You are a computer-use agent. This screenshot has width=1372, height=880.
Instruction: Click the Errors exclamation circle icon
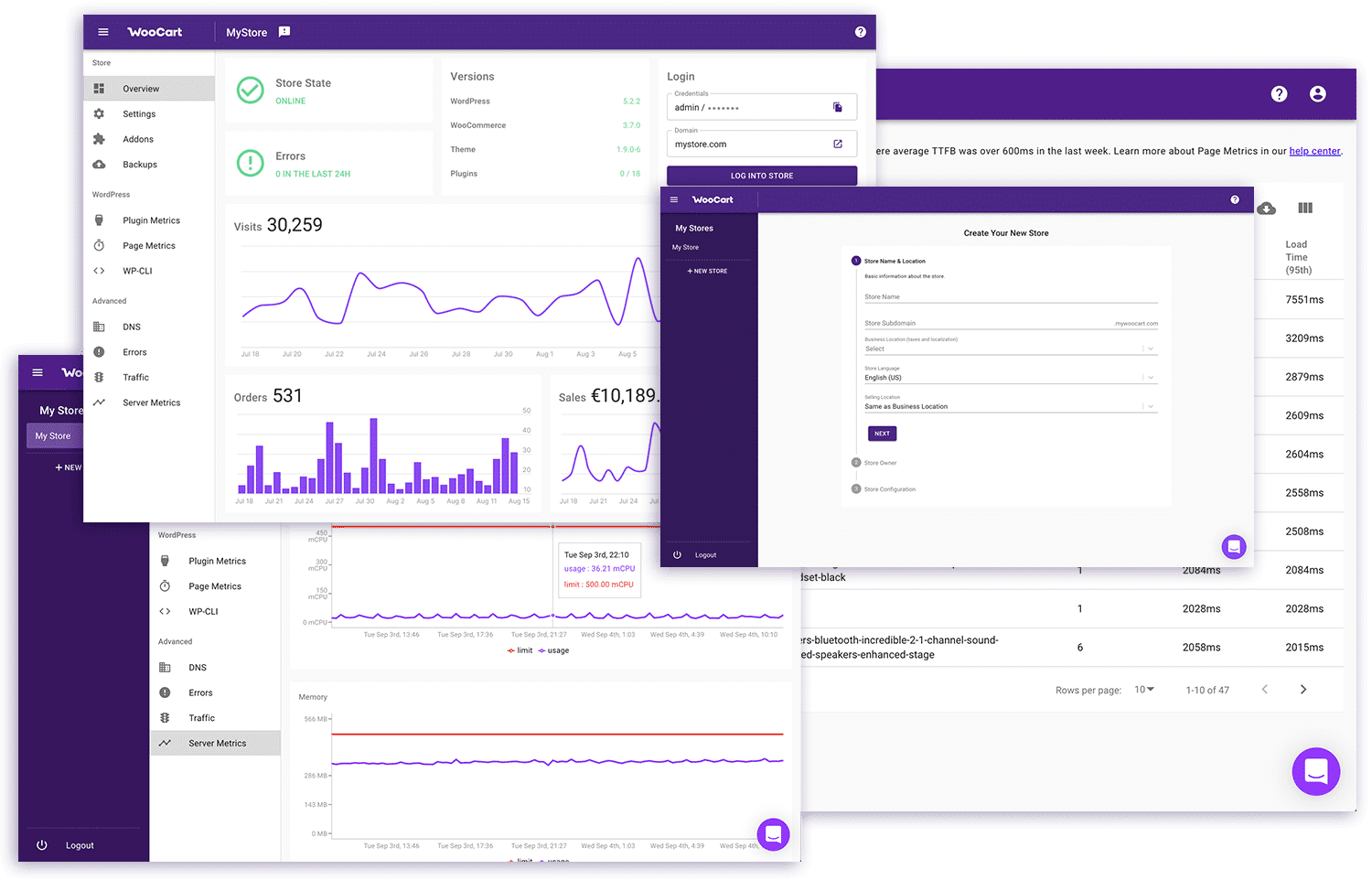click(x=250, y=163)
